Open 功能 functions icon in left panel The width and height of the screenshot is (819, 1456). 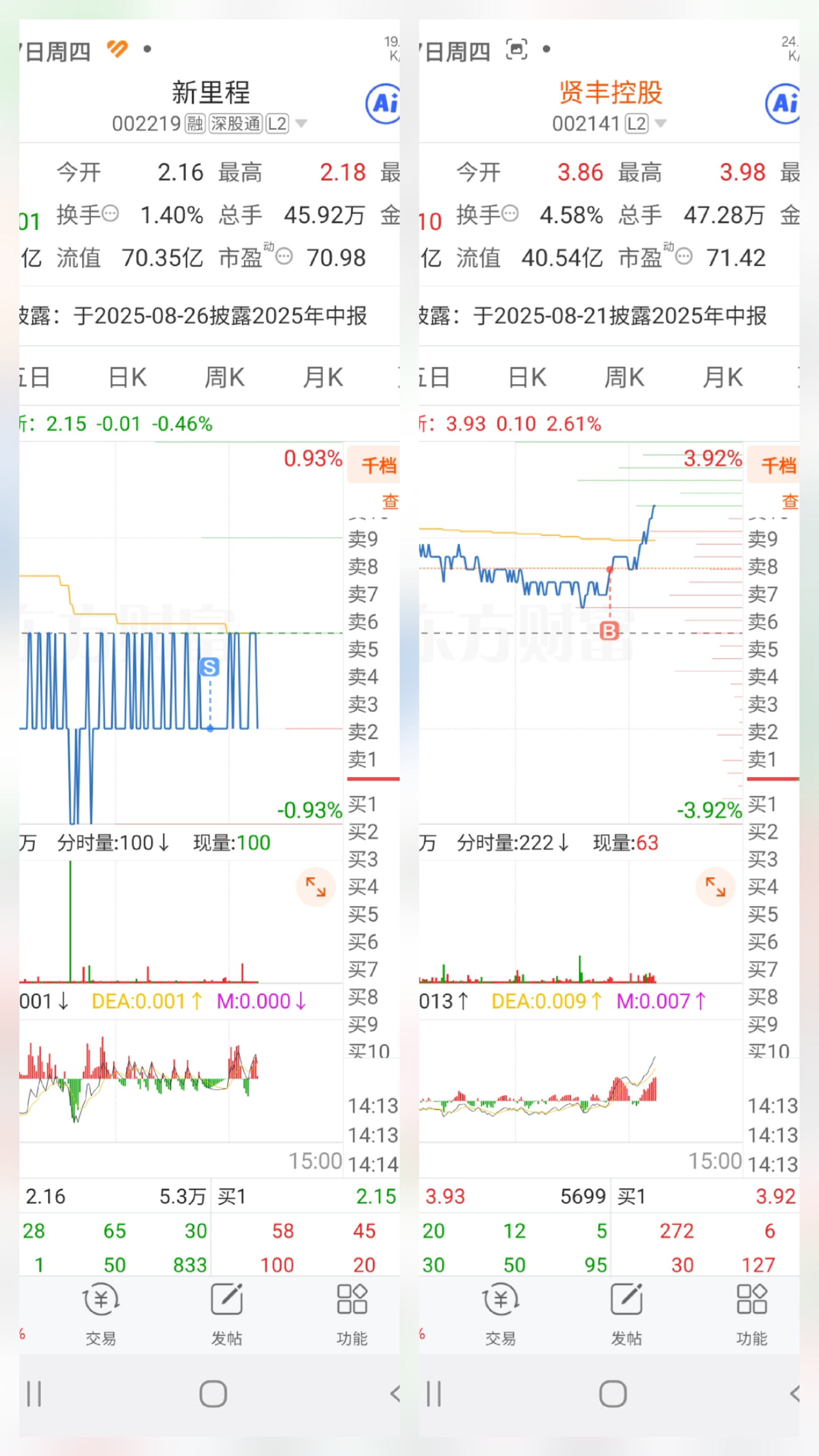click(x=352, y=1314)
